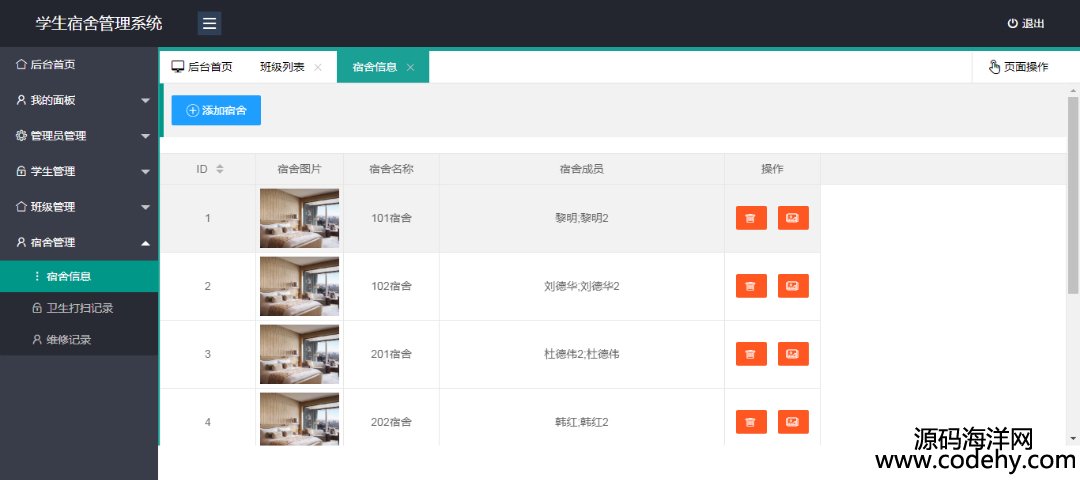1080x480 pixels.
Task: Click the image icon button for 101宿舍
Action: 793,218
